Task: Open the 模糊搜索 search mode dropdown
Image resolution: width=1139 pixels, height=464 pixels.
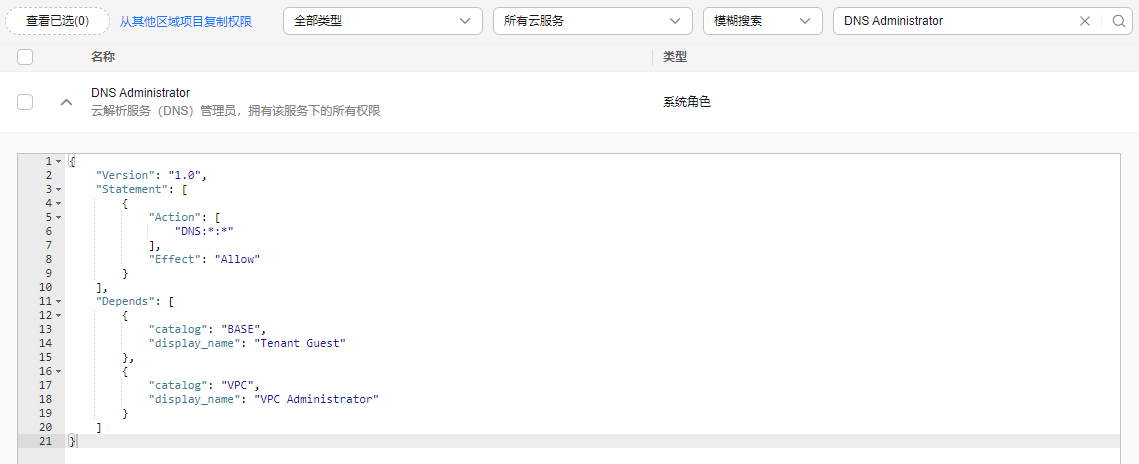Action: (x=763, y=21)
